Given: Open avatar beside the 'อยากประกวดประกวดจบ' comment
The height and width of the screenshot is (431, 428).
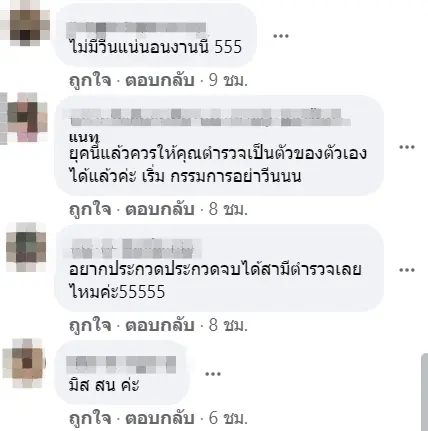Looking at the screenshot, I should [26, 247].
